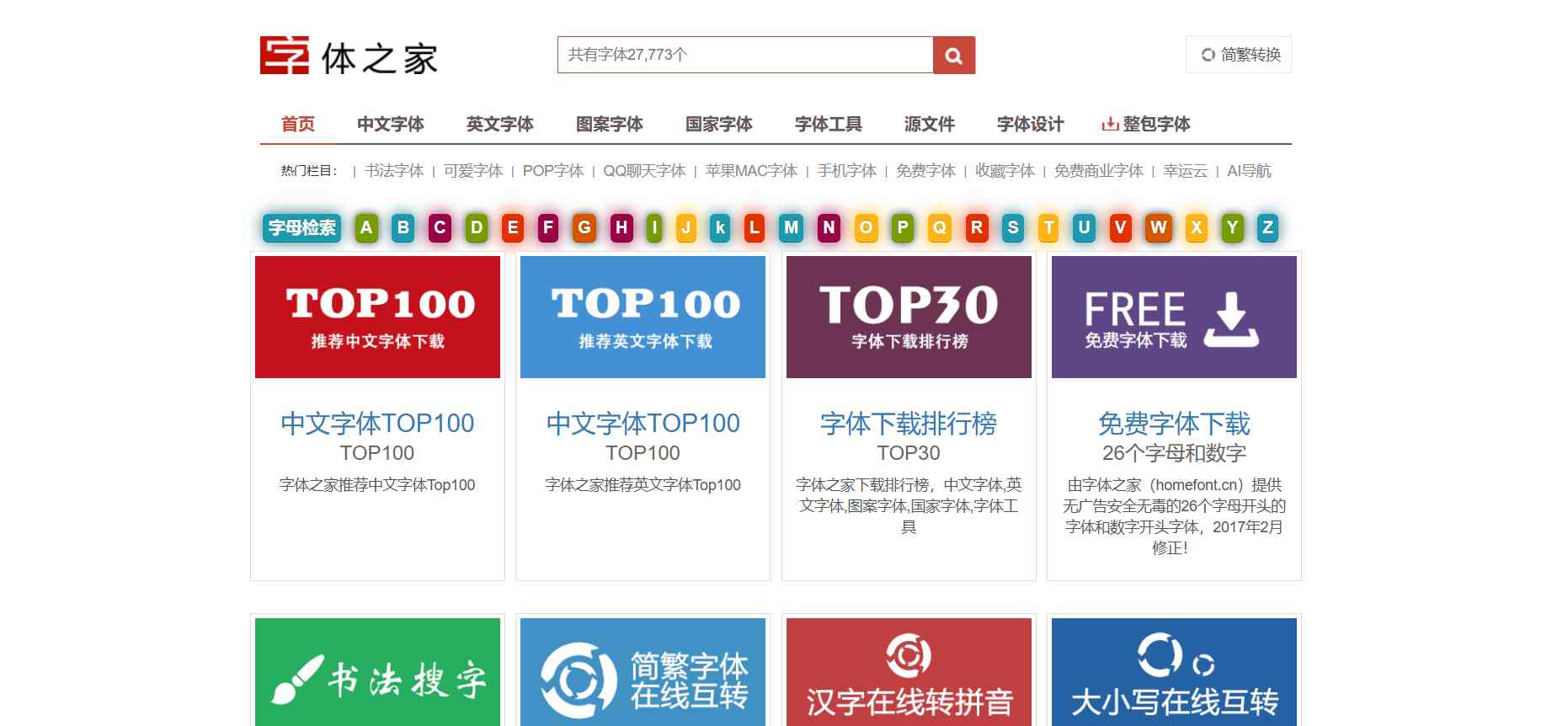Open 整包字体 download menu item

[1146, 125]
